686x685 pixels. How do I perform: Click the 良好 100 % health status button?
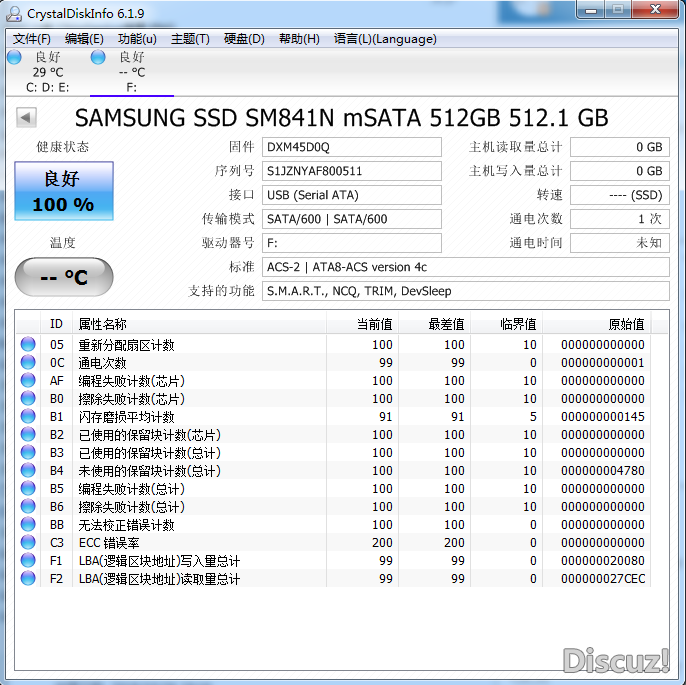(x=64, y=191)
